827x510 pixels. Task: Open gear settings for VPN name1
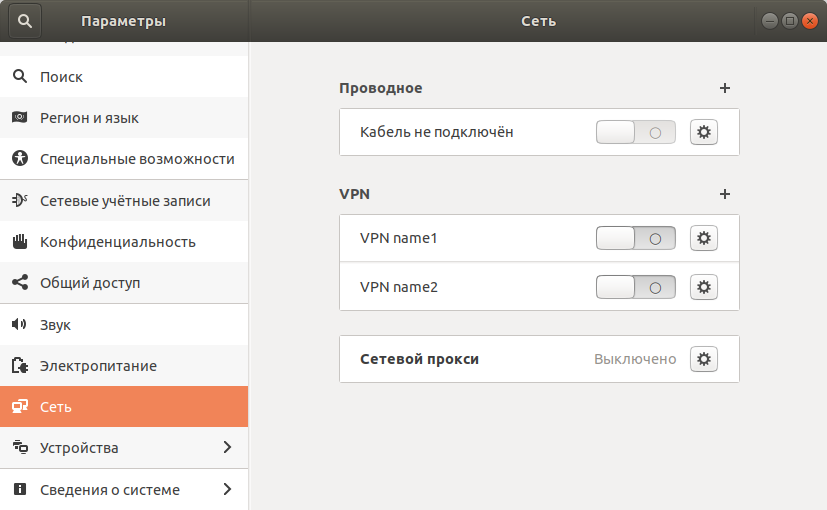tap(704, 238)
